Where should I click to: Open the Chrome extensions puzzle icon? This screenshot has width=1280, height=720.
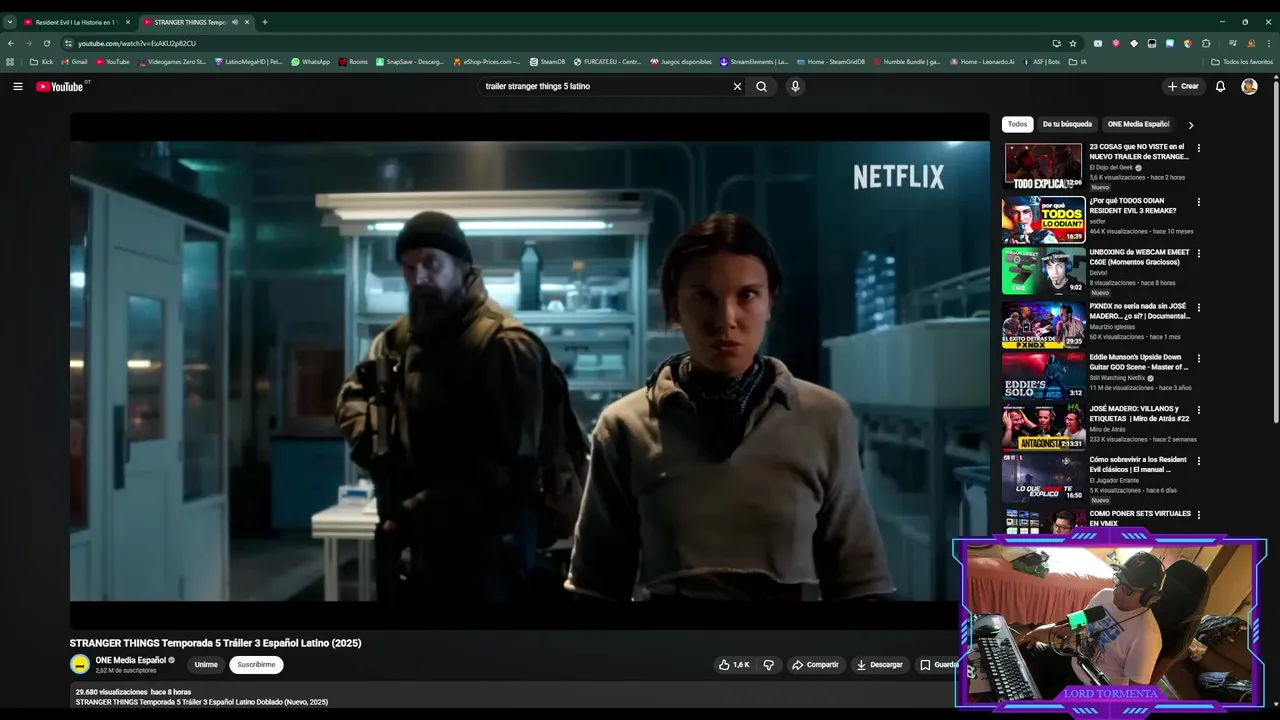click(1206, 43)
